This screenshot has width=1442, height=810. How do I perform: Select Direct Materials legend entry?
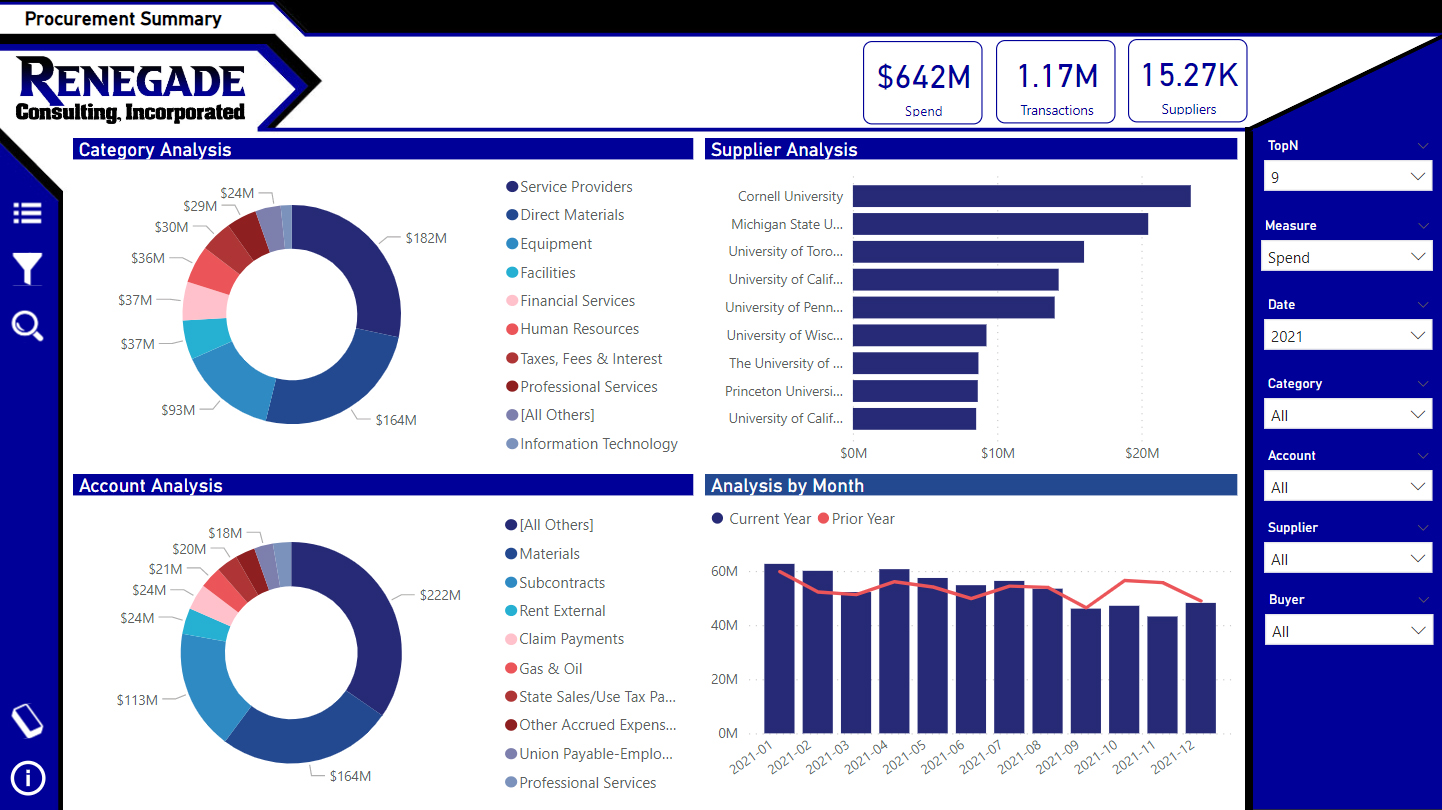pyautogui.click(x=565, y=215)
